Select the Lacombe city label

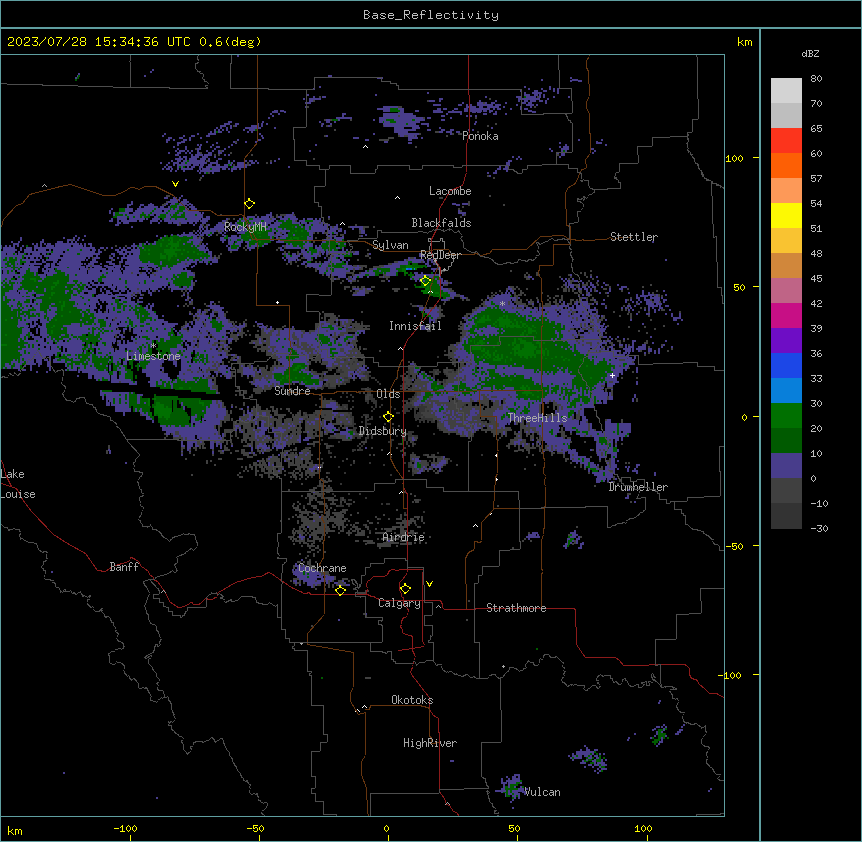coord(450,191)
